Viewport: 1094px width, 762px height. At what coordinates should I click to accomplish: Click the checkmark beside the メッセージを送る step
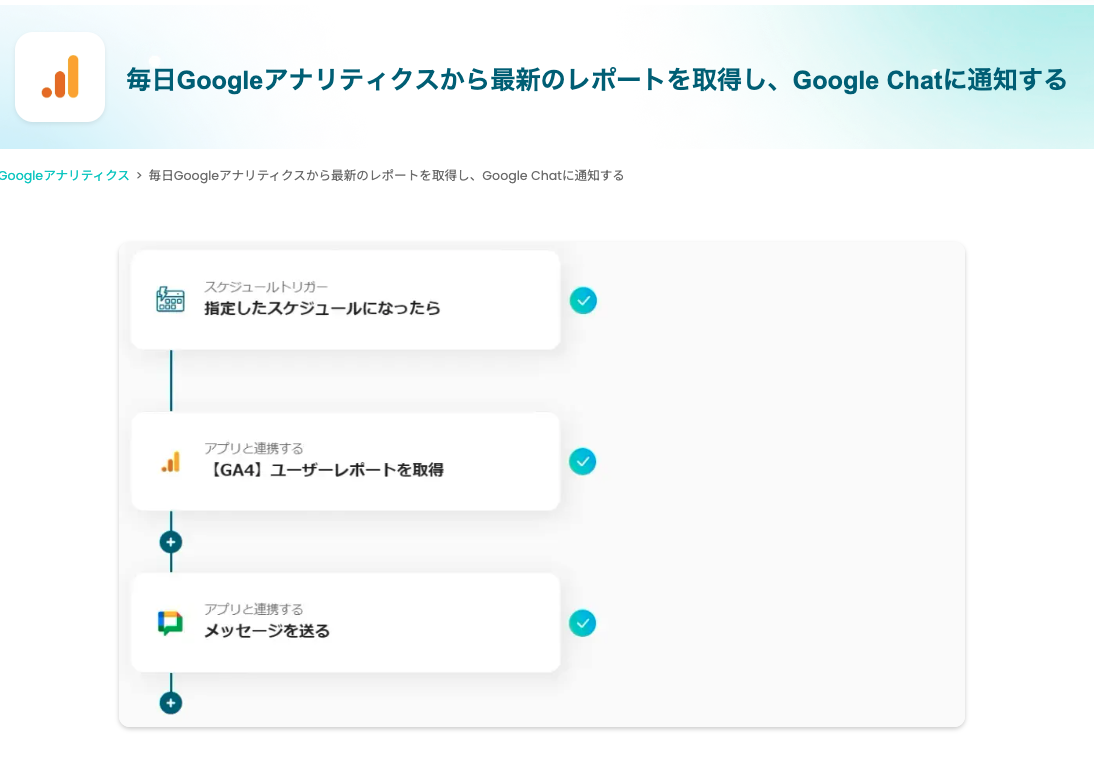[x=583, y=623]
